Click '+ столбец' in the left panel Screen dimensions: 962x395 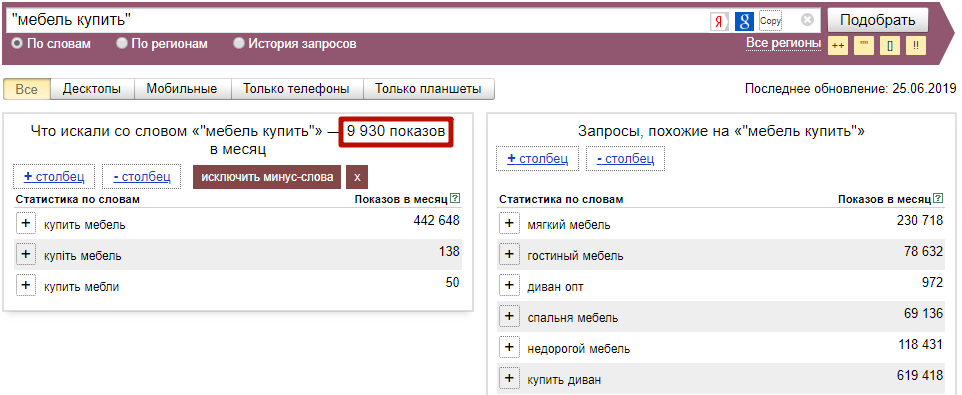[x=54, y=177]
